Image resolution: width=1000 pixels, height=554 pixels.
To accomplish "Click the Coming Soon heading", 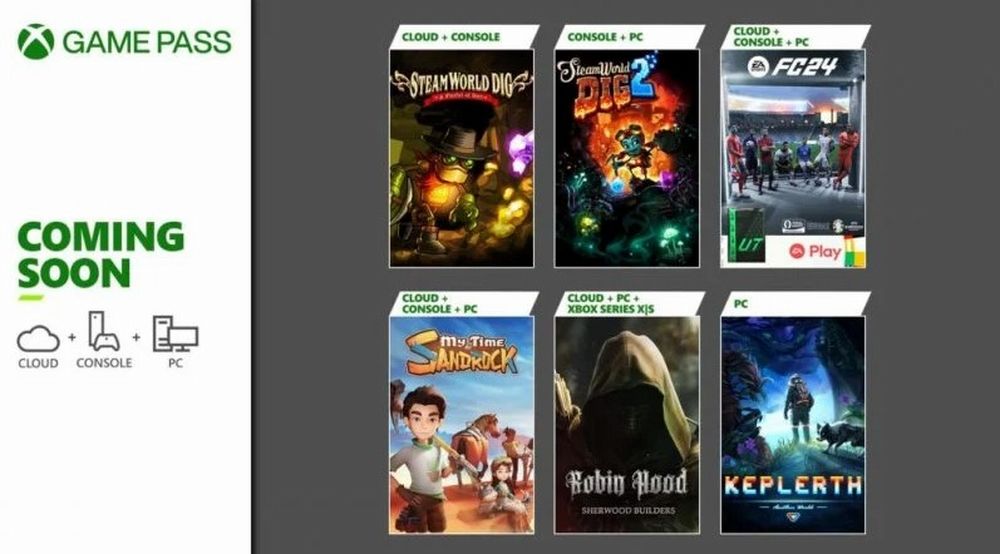I will click(x=101, y=255).
